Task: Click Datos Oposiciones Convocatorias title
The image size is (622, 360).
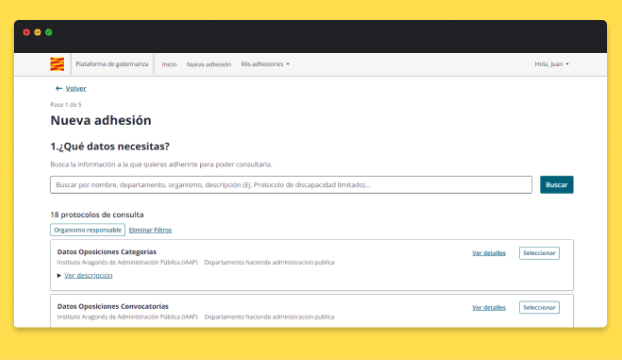Action: click(113, 306)
